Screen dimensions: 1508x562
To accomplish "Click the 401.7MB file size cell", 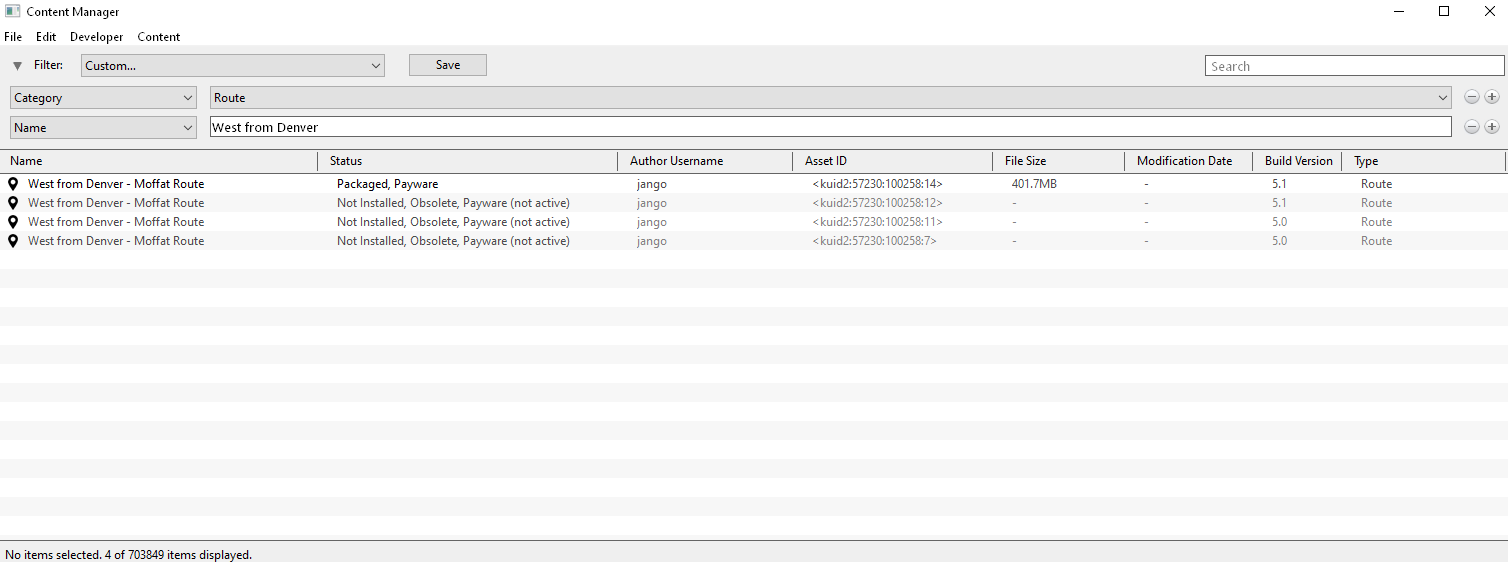I will click(x=1034, y=184).
